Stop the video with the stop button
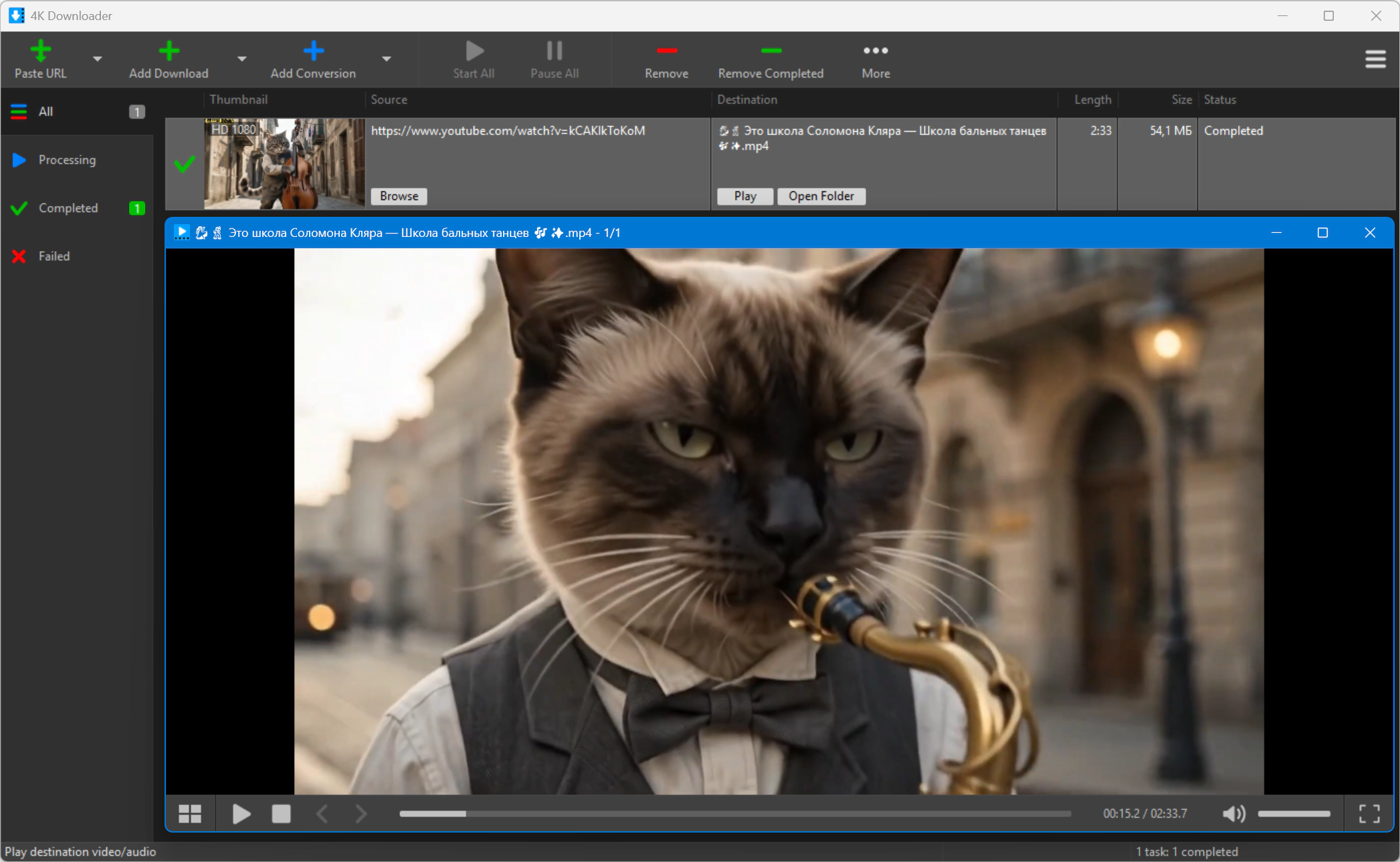1400x862 pixels. coord(281,814)
